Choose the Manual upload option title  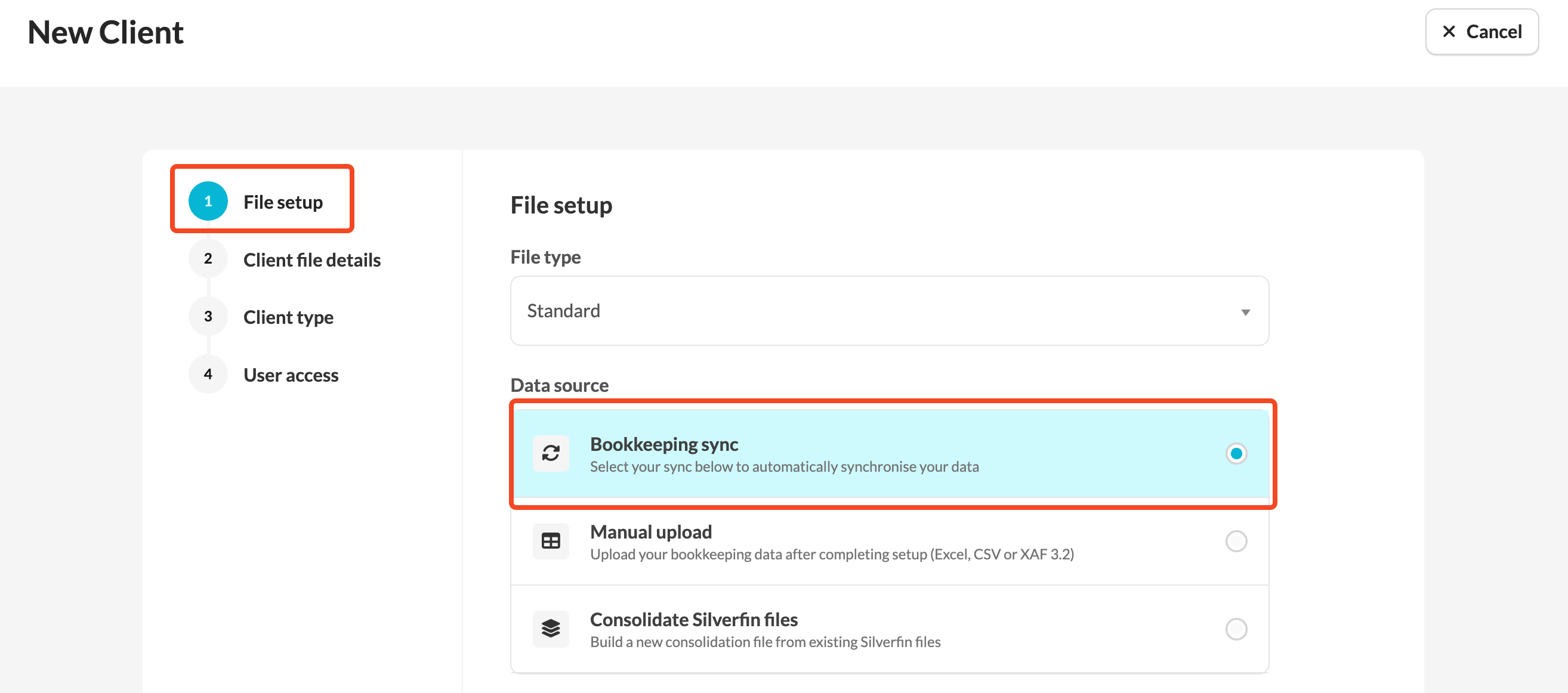pos(651,532)
